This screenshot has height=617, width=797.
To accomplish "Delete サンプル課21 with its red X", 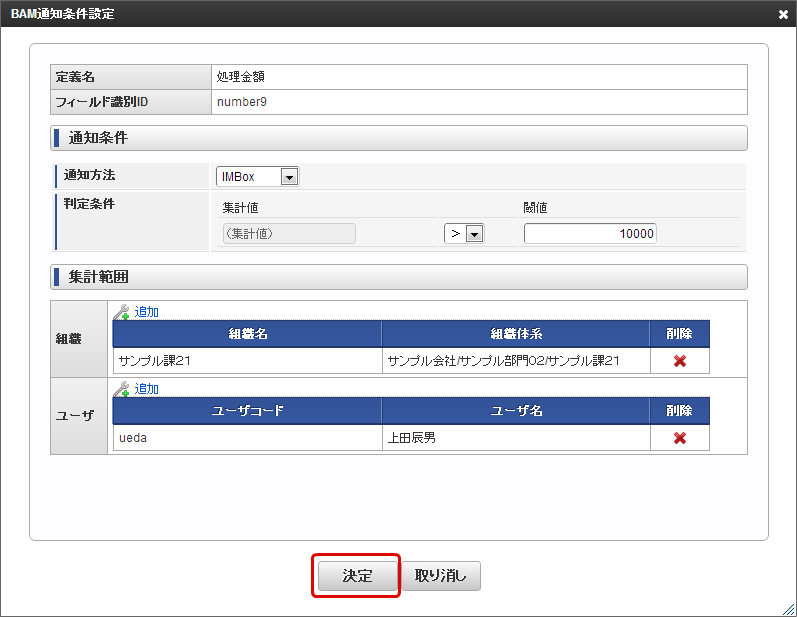I will coord(680,361).
